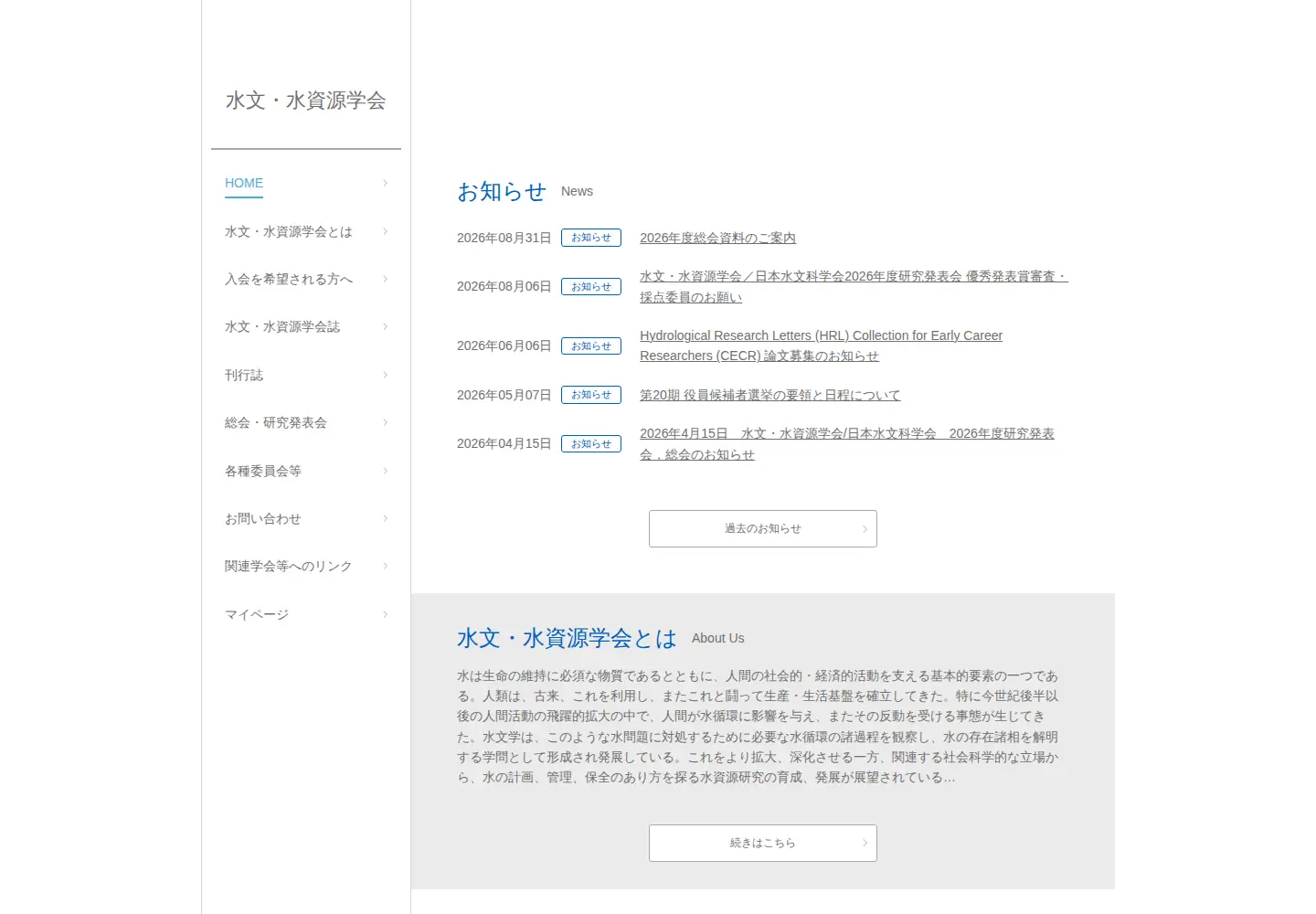Open 優秀発表賞審査・採点委員のお願い news link

point(854,287)
